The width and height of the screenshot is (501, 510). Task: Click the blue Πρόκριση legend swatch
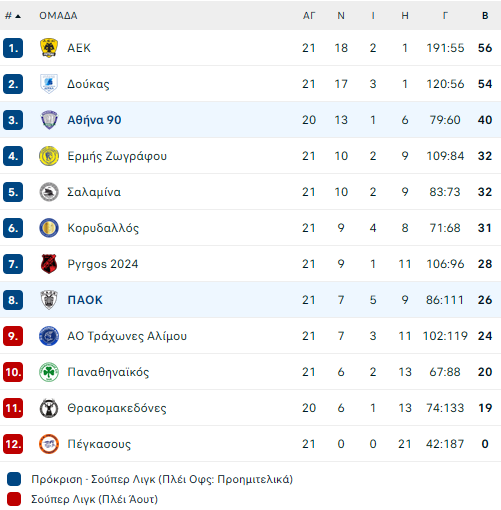[14, 479]
